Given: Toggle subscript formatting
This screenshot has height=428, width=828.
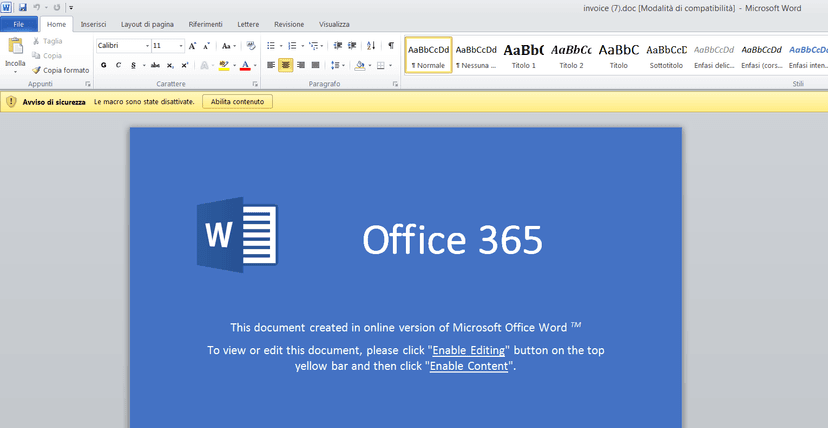Looking at the screenshot, I should point(170,65).
